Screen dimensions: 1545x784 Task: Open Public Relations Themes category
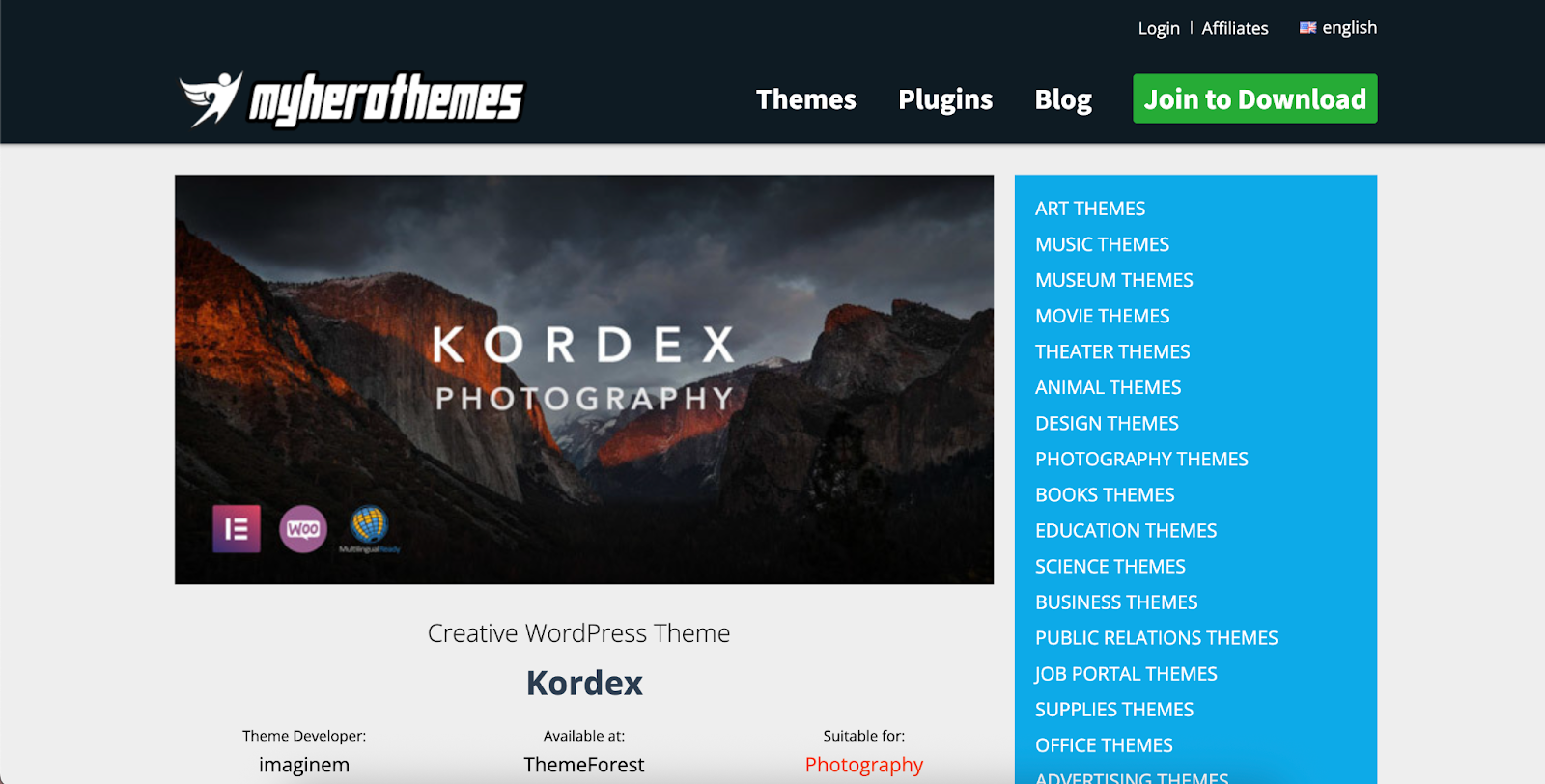point(1156,638)
